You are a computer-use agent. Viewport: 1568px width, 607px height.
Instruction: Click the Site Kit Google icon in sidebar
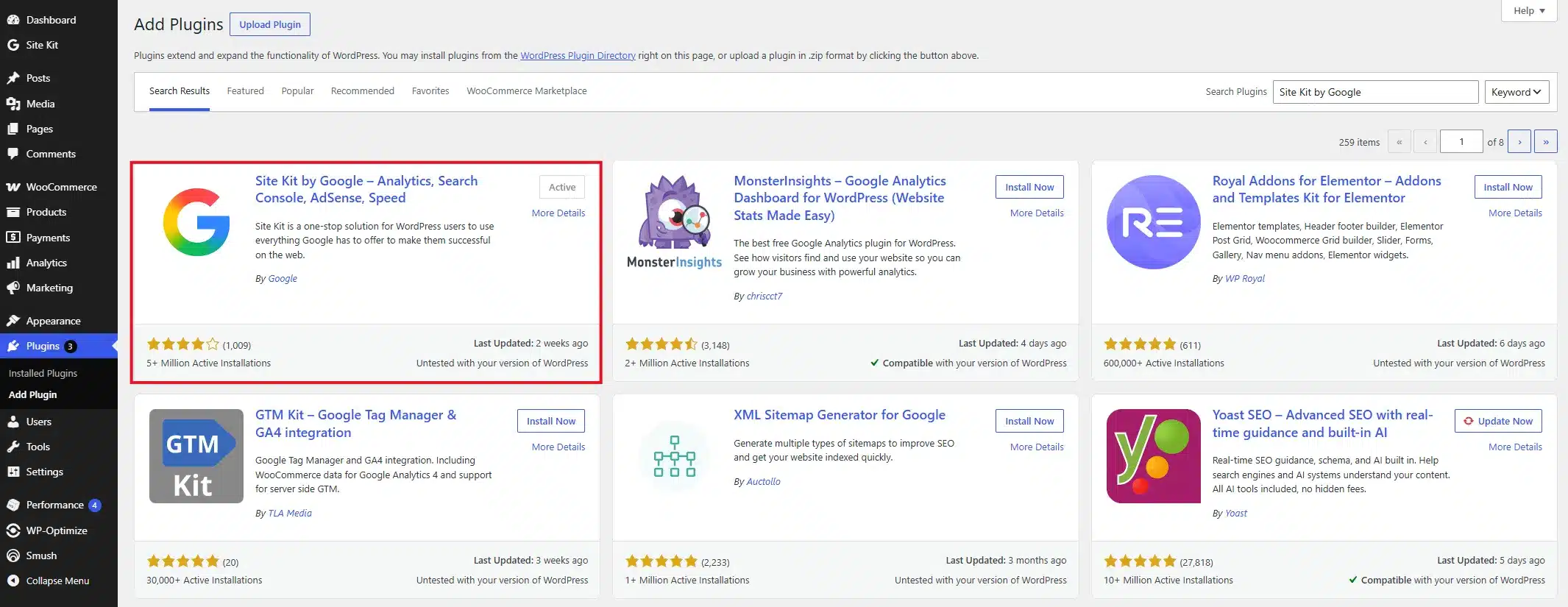pyautogui.click(x=13, y=45)
